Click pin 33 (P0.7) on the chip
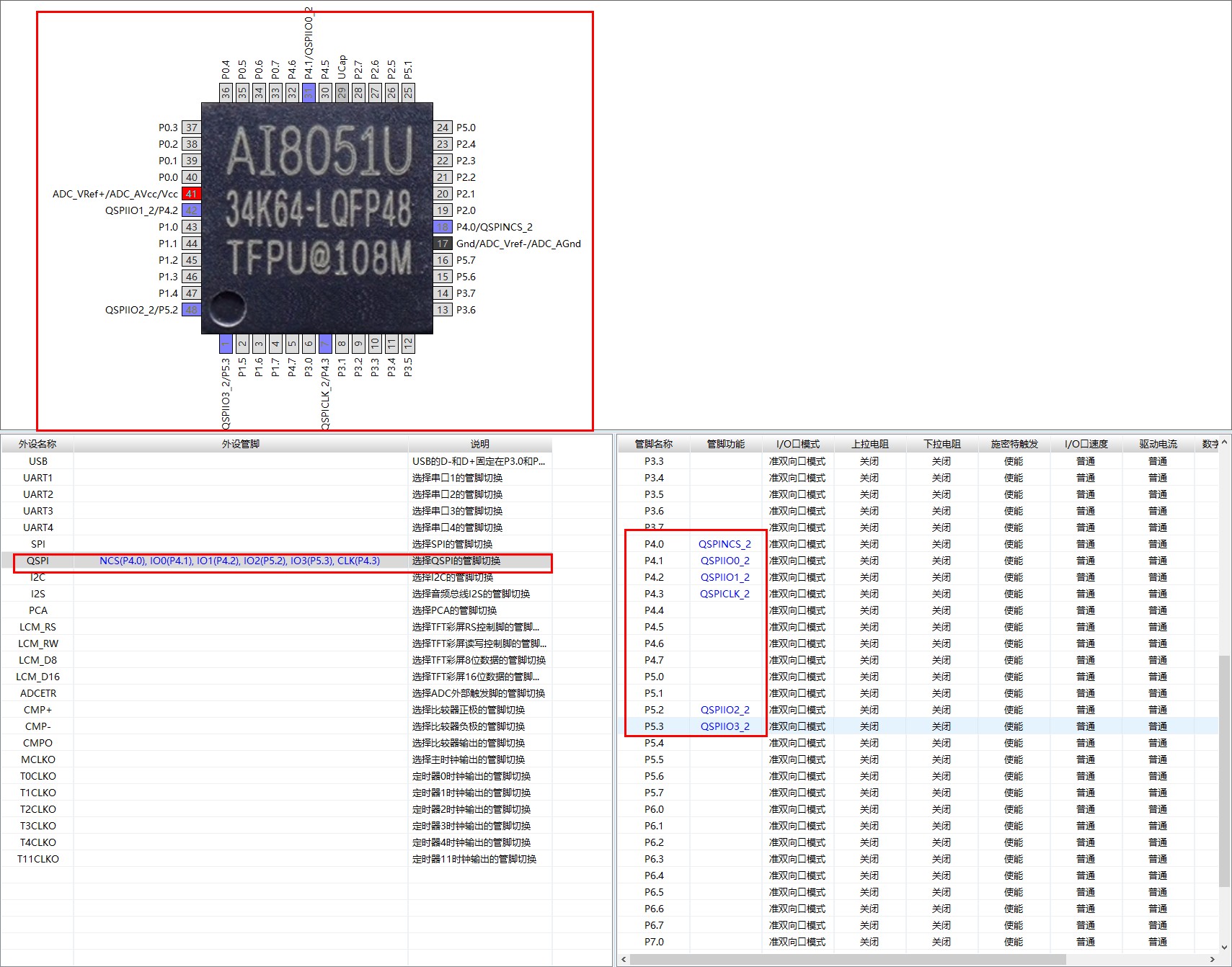1232x967 pixels. [275, 92]
